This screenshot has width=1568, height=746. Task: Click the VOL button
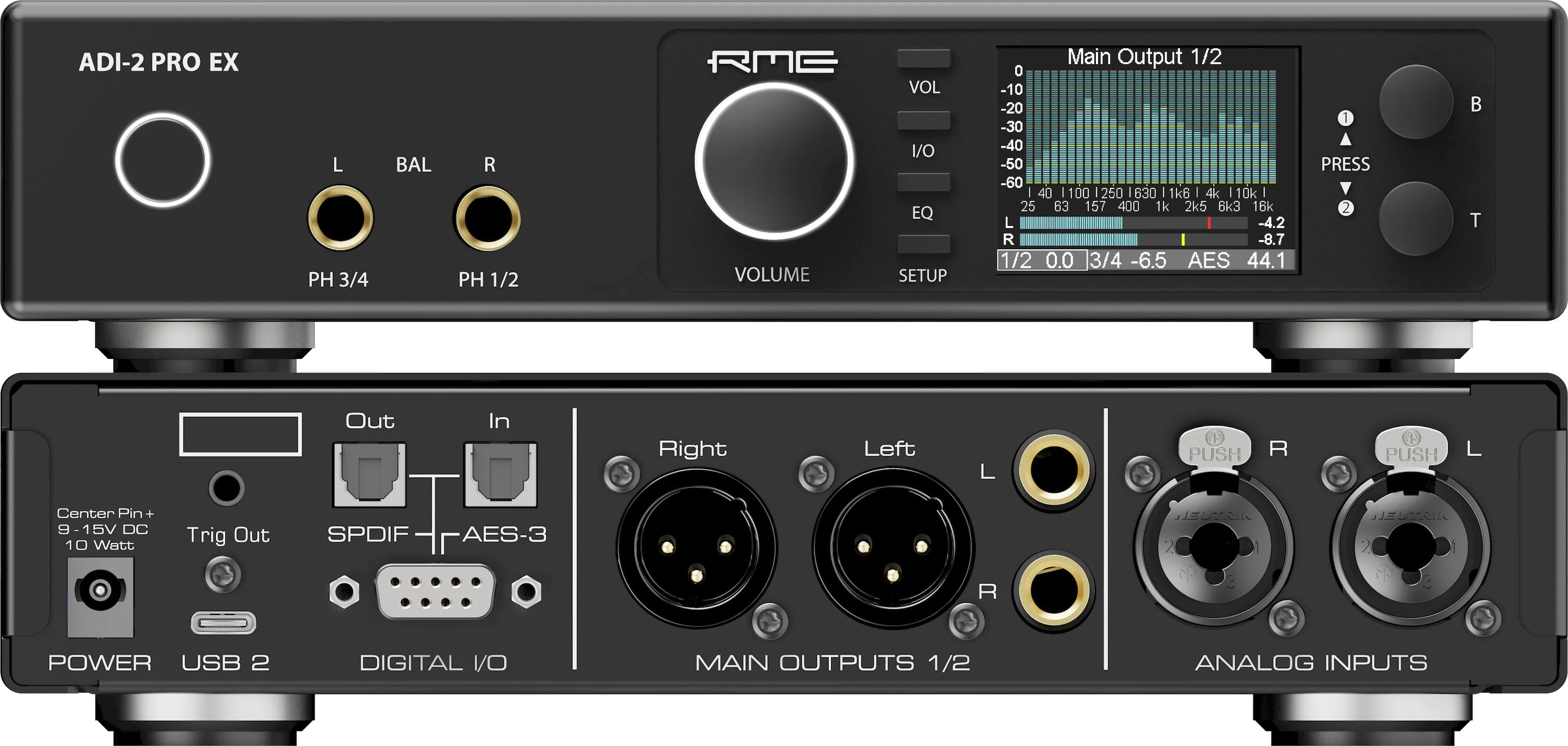924,59
